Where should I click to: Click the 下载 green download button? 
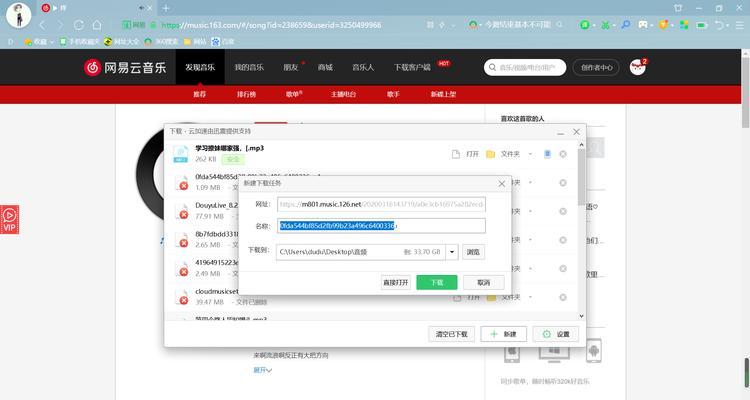pos(437,282)
